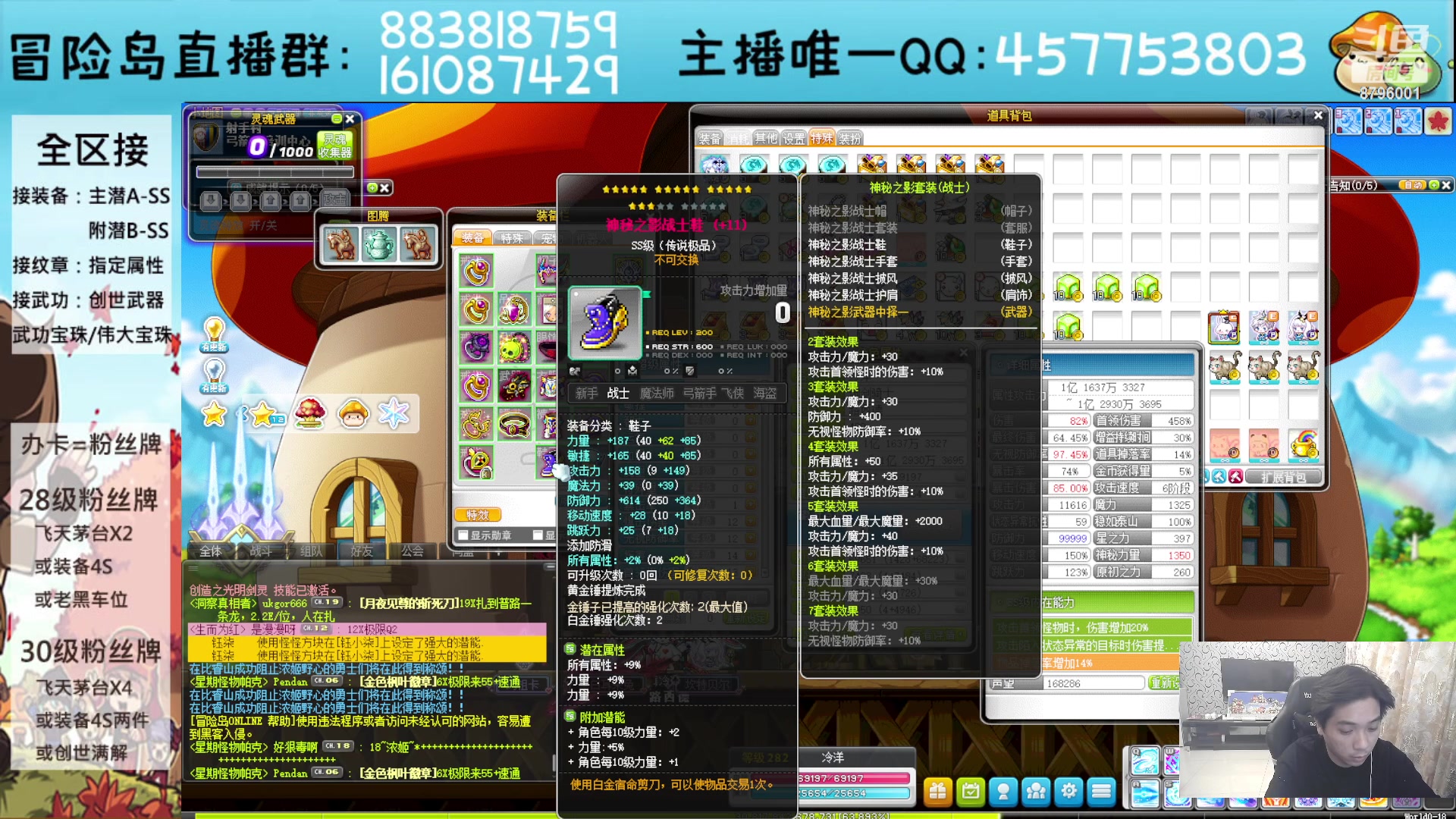Select the gold belt equipment slot
1456x819 pixels.
click(515, 425)
